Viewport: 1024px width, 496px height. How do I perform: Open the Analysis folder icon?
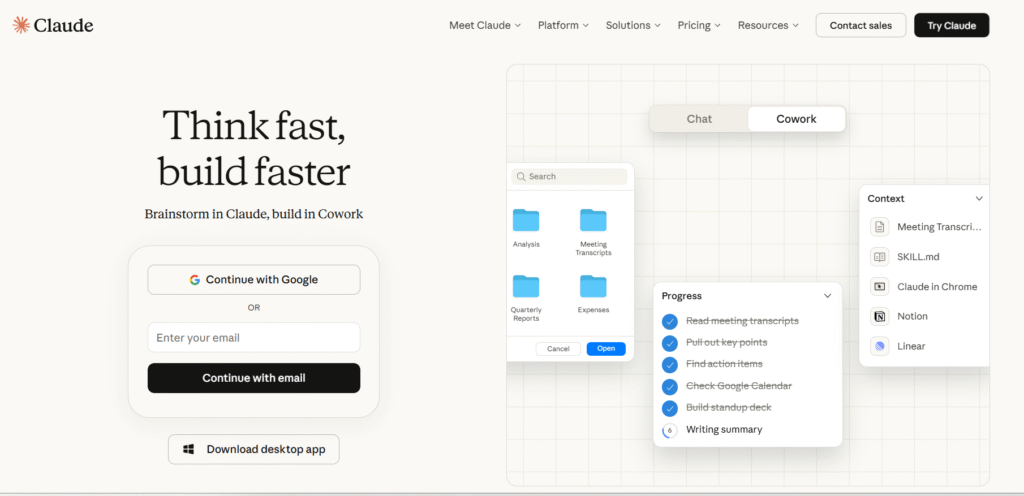[526, 220]
